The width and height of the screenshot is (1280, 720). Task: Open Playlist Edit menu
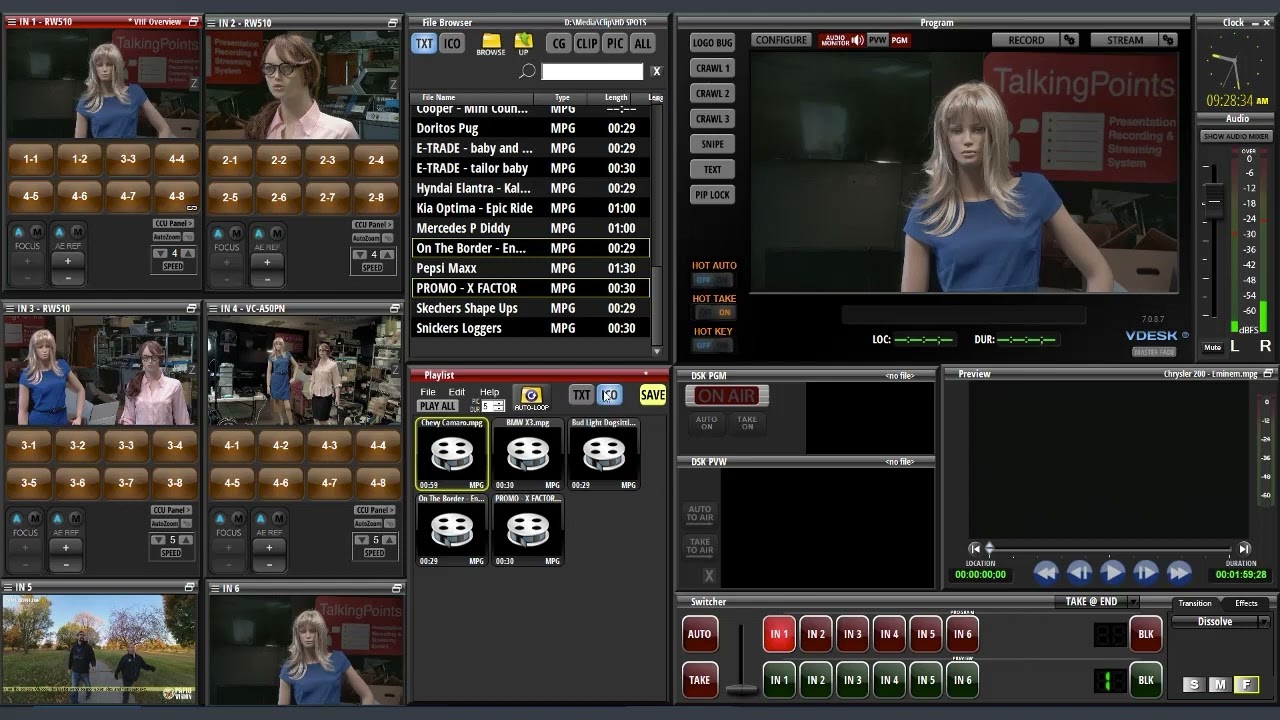click(456, 392)
